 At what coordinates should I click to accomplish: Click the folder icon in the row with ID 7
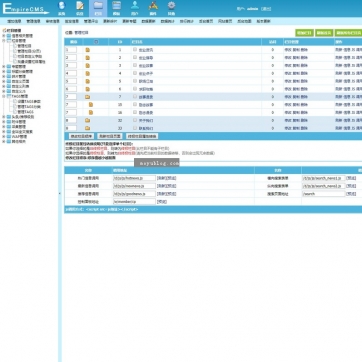87,97
